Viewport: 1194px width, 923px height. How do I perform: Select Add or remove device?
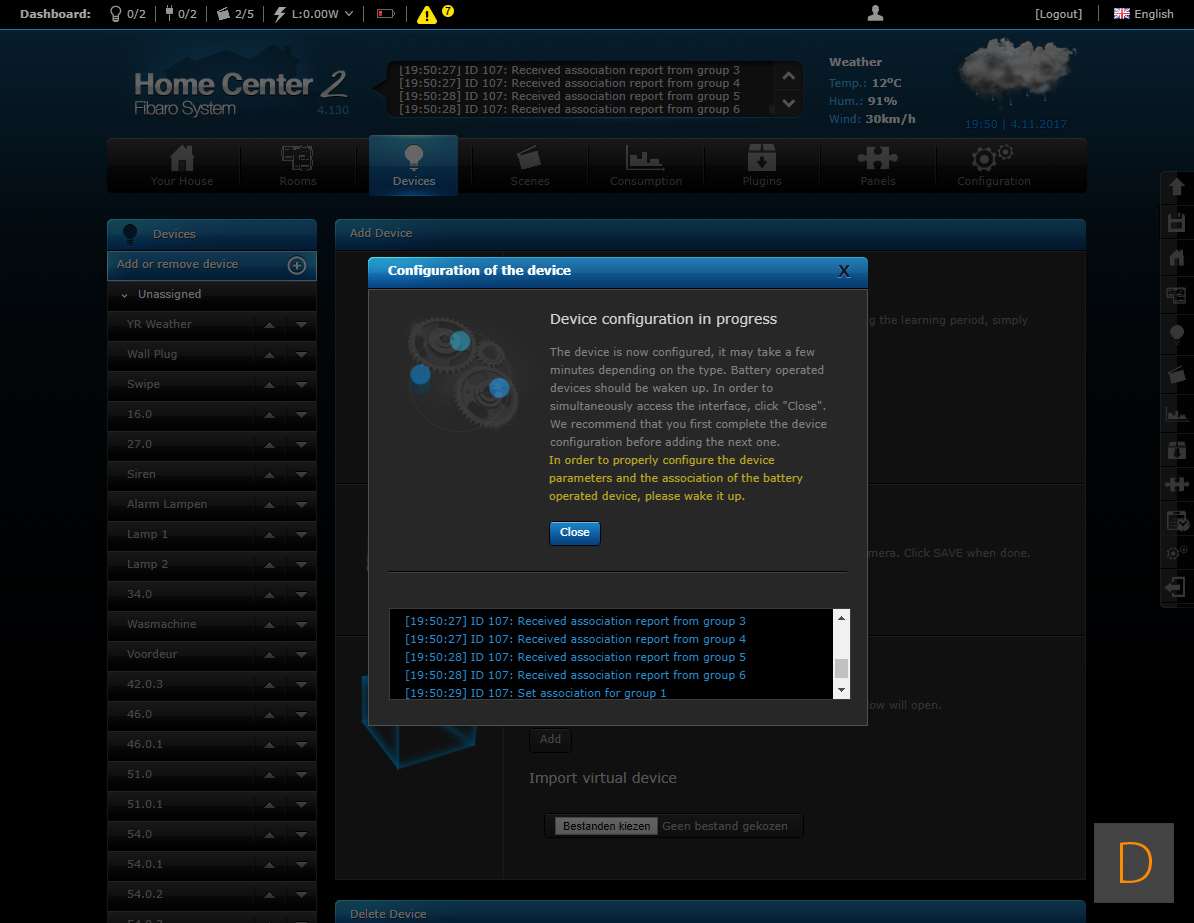pyautogui.click(x=212, y=265)
